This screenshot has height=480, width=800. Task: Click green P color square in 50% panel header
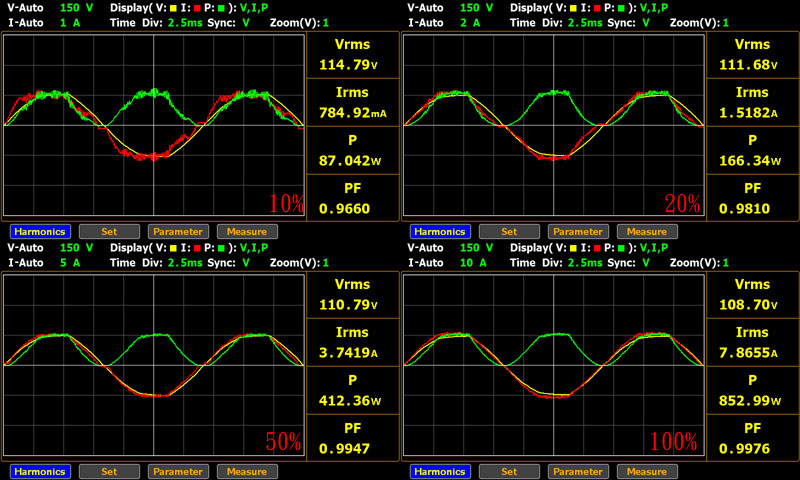(221, 248)
